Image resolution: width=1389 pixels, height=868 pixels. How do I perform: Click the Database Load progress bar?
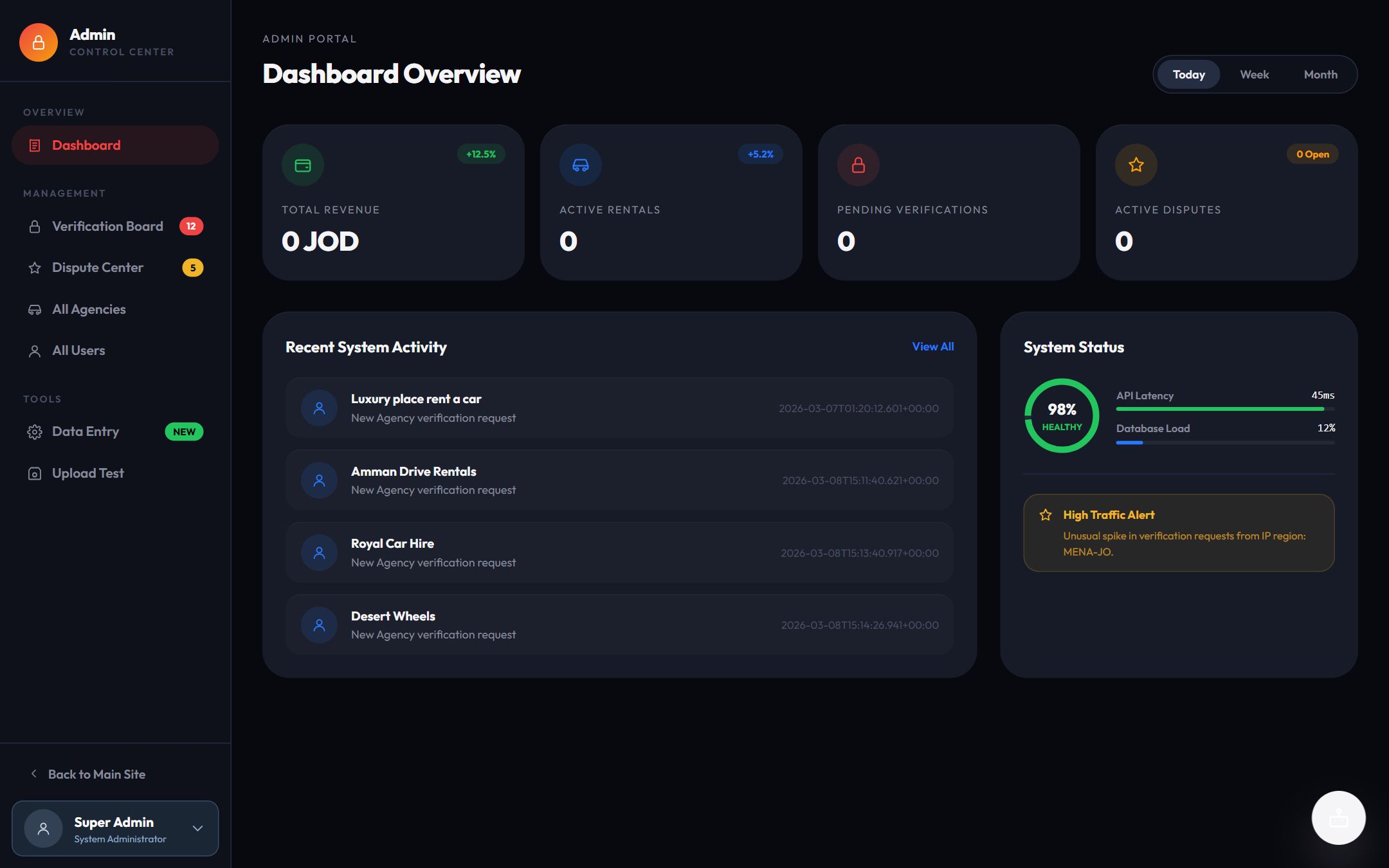pyautogui.click(x=1226, y=442)
